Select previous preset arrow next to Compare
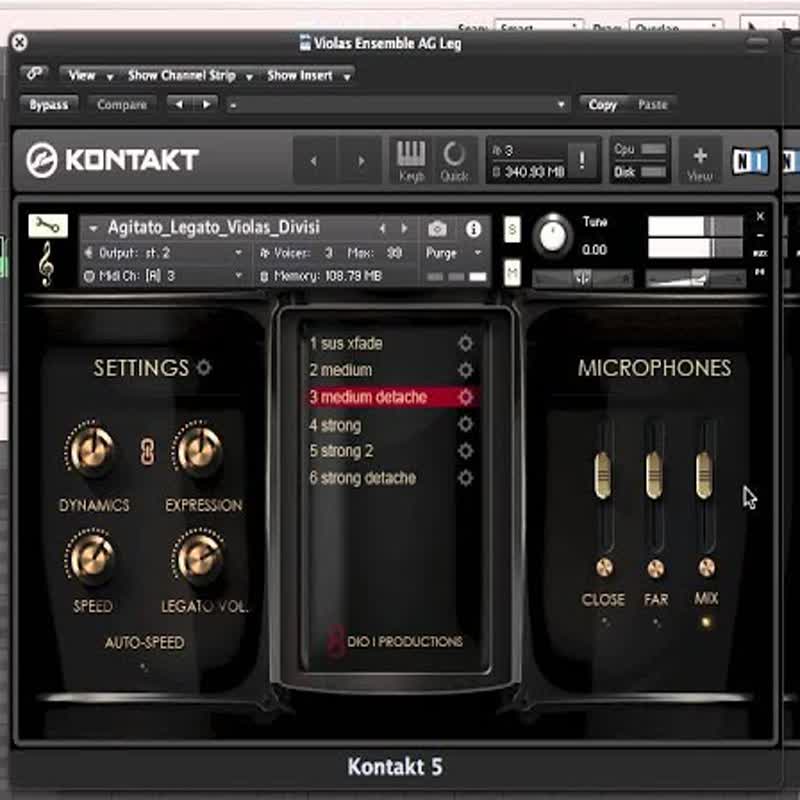800x800 pixels. [x=179, y=104]
